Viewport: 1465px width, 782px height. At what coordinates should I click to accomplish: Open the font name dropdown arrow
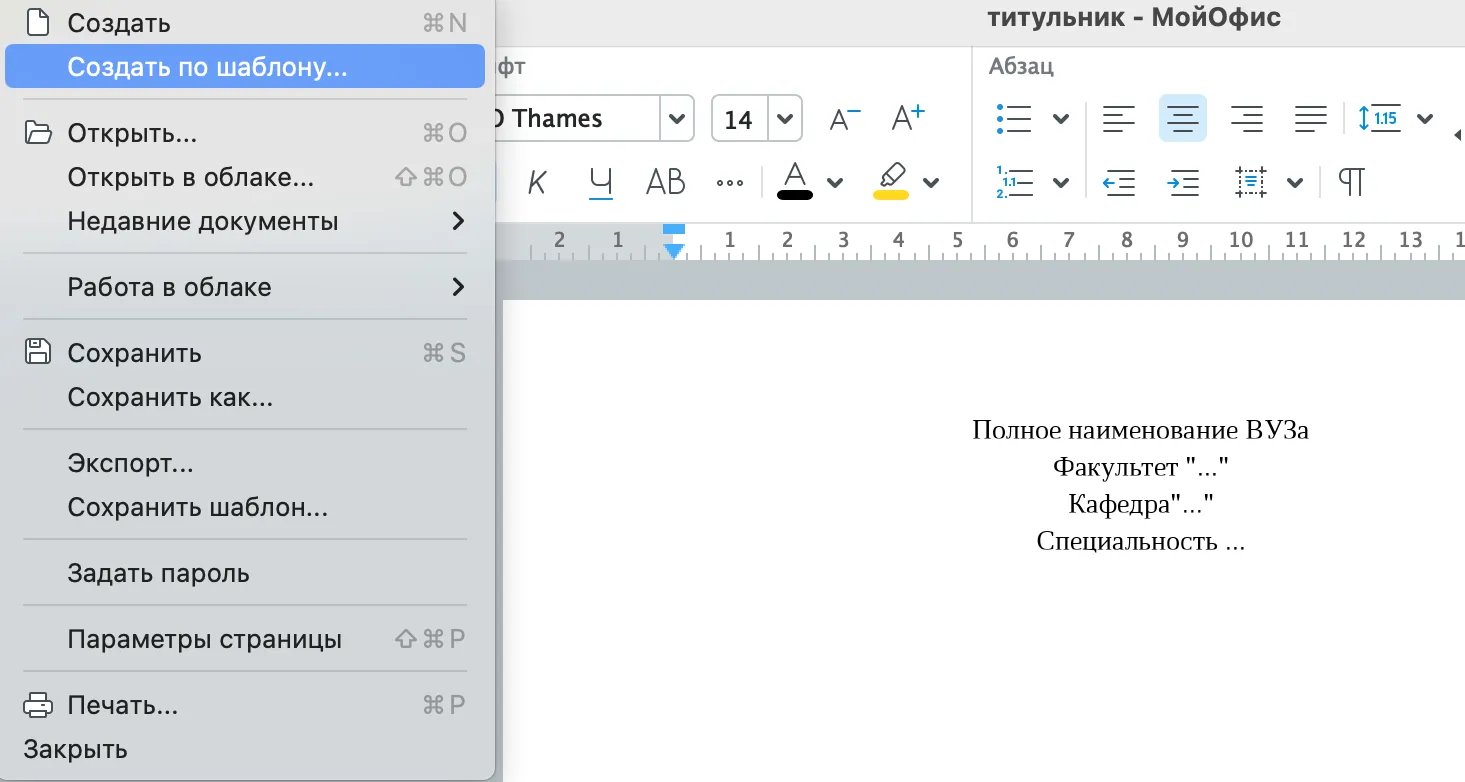coord(677,119)
